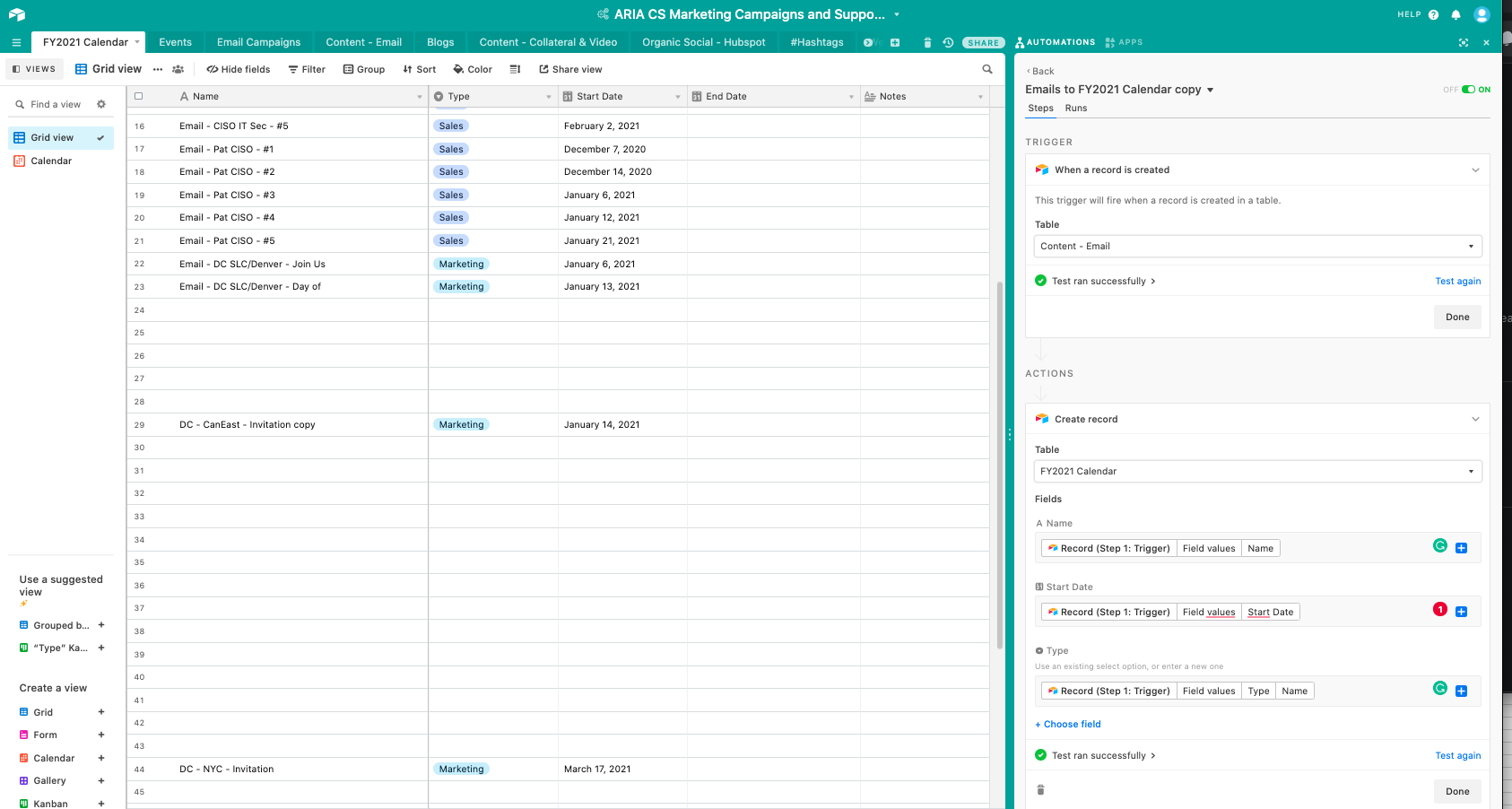
Task: Collapse the 'When a record is created' trigger
Action: [1475, 170]
